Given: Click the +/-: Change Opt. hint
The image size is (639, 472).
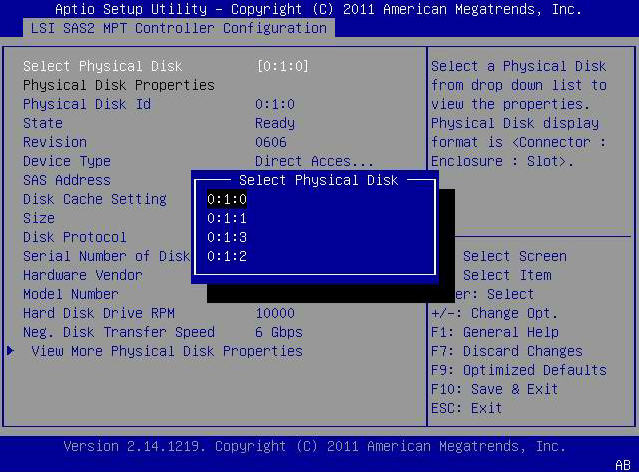Looking at the screenshot, I should [x=494, y=313].
